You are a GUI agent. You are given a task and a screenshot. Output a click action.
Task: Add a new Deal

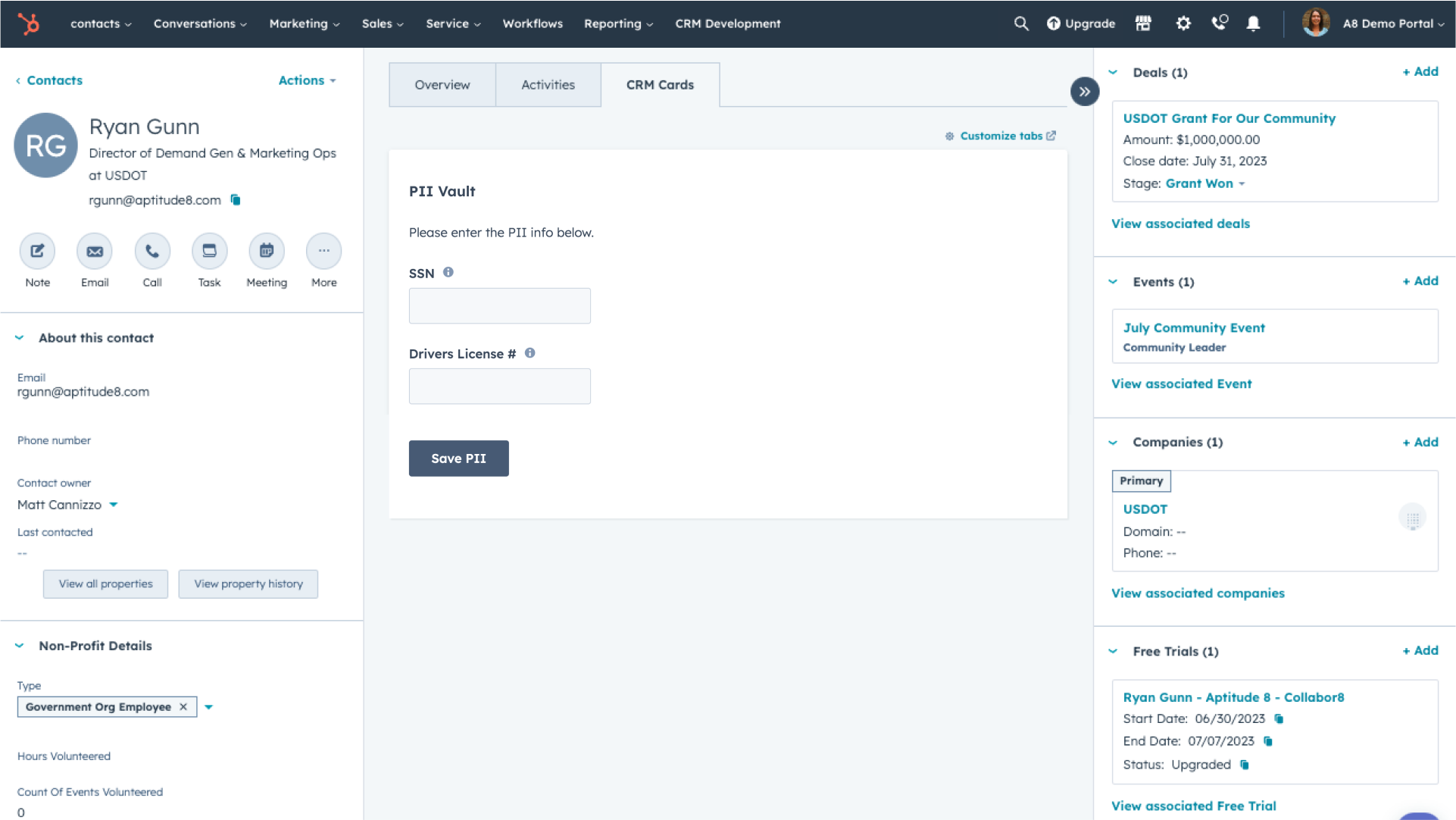1420,71
